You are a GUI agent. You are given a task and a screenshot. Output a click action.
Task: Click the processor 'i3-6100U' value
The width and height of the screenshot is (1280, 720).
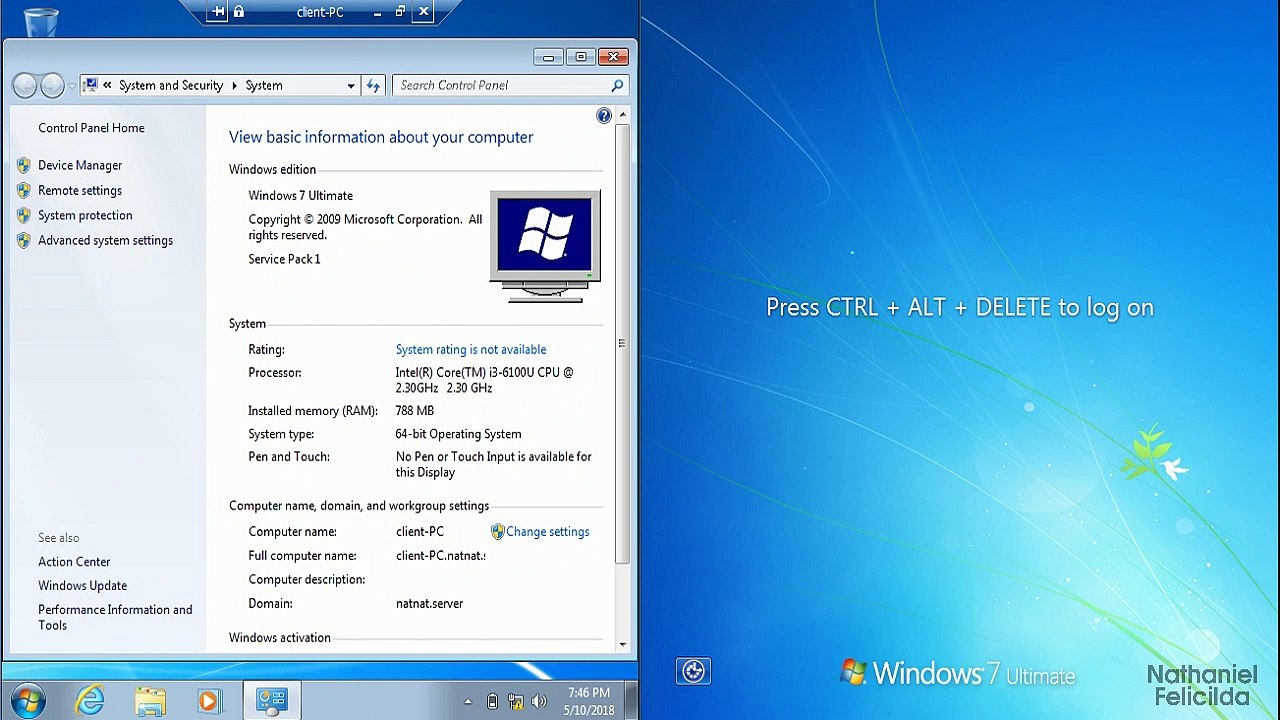[x=484, y=380]
